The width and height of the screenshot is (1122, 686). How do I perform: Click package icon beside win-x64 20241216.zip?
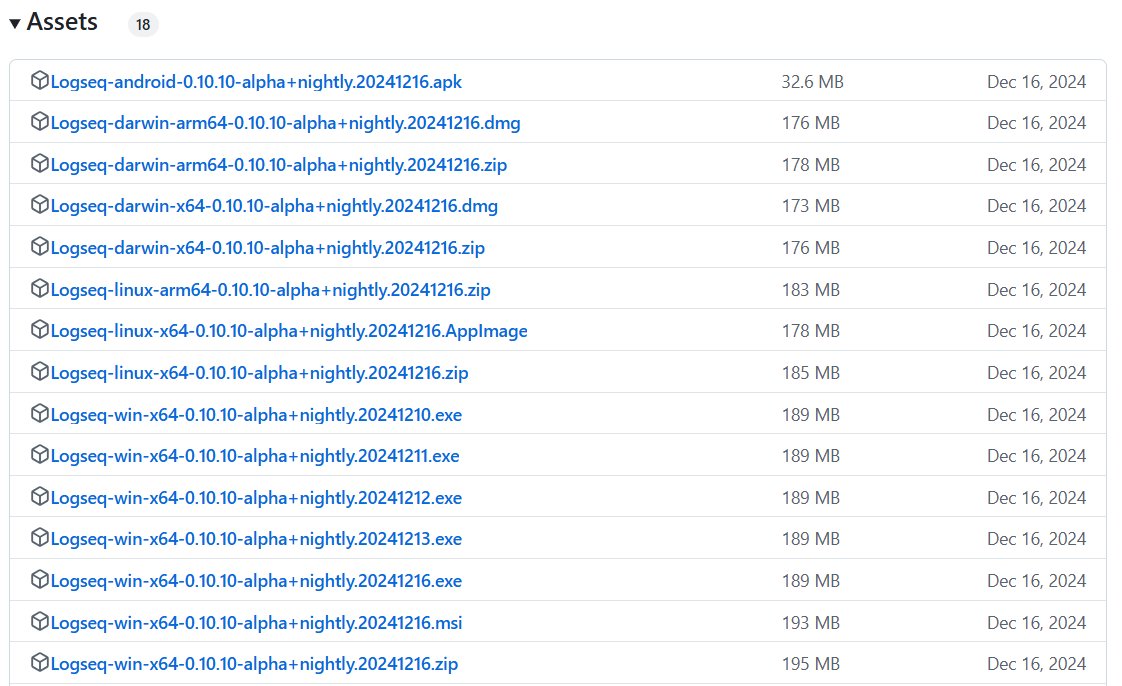39,663
